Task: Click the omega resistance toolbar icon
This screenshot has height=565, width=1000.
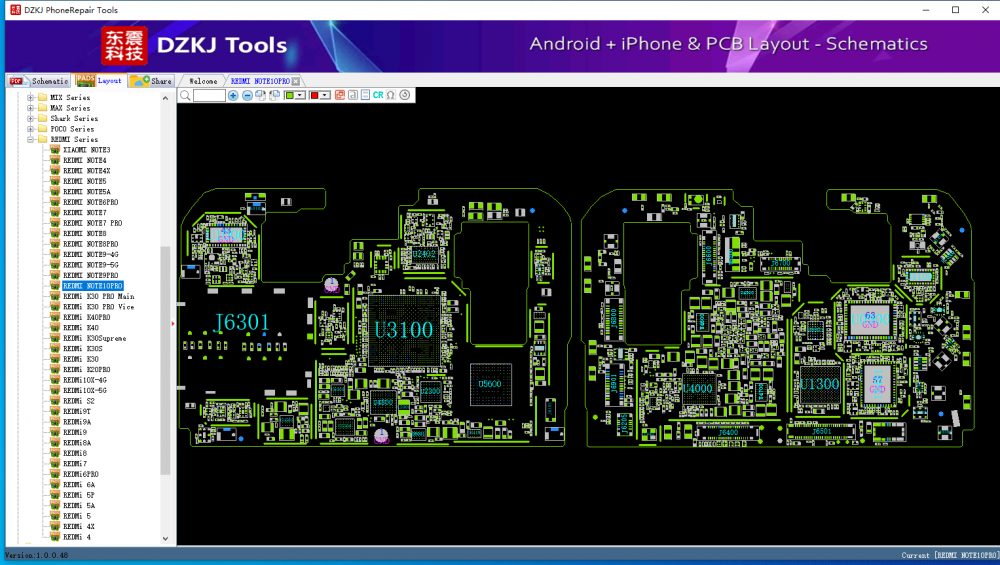Action: pos(391,96)
